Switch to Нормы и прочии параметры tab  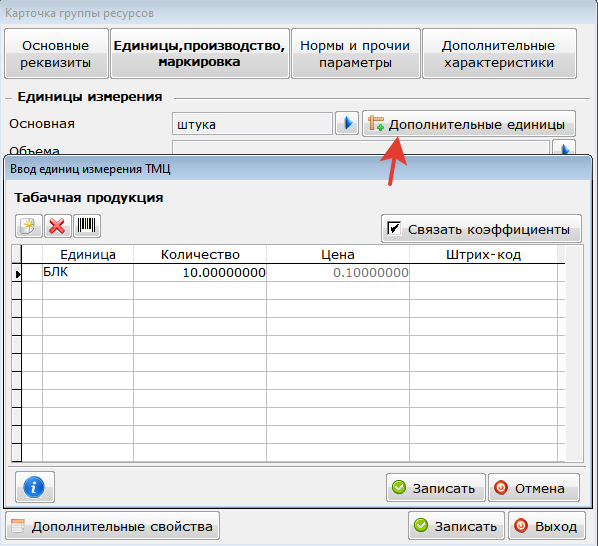(356, 54)
